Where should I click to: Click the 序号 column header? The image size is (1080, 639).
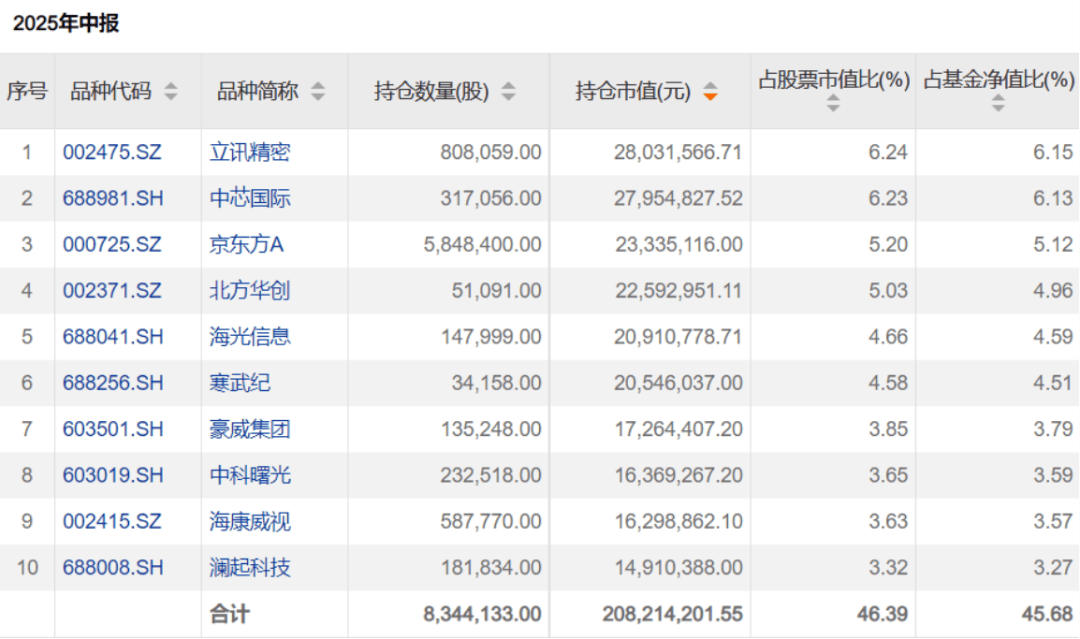(x=27, y=91)
